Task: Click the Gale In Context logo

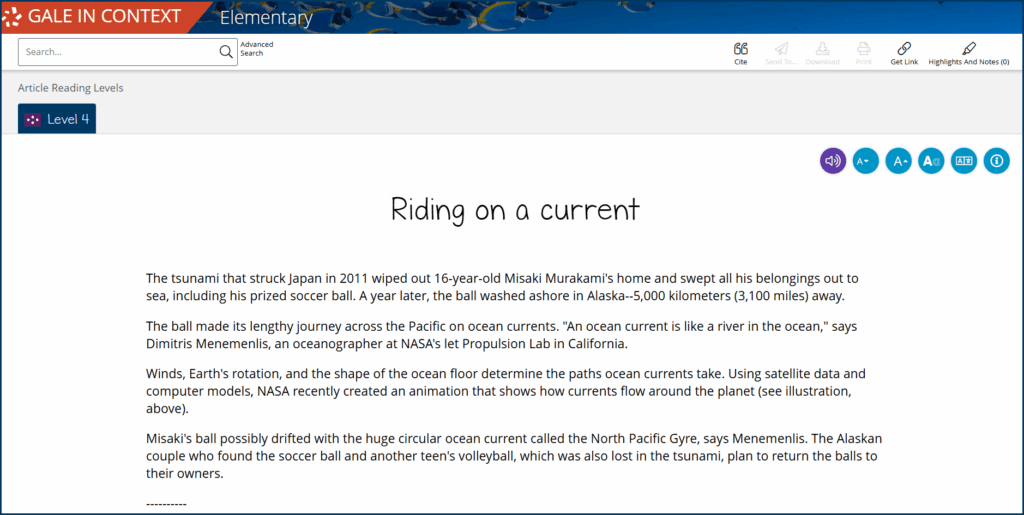Action: tap(93, 17)
